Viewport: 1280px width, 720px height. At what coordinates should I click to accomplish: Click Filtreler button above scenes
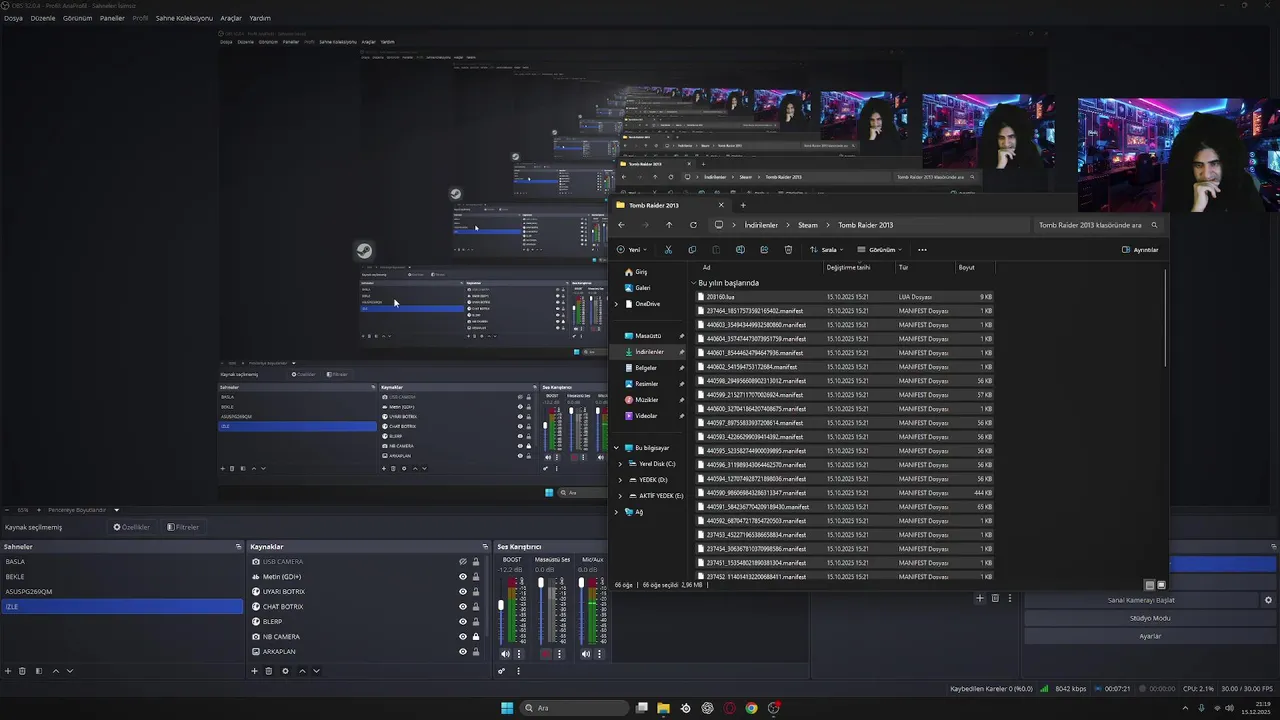183,527
